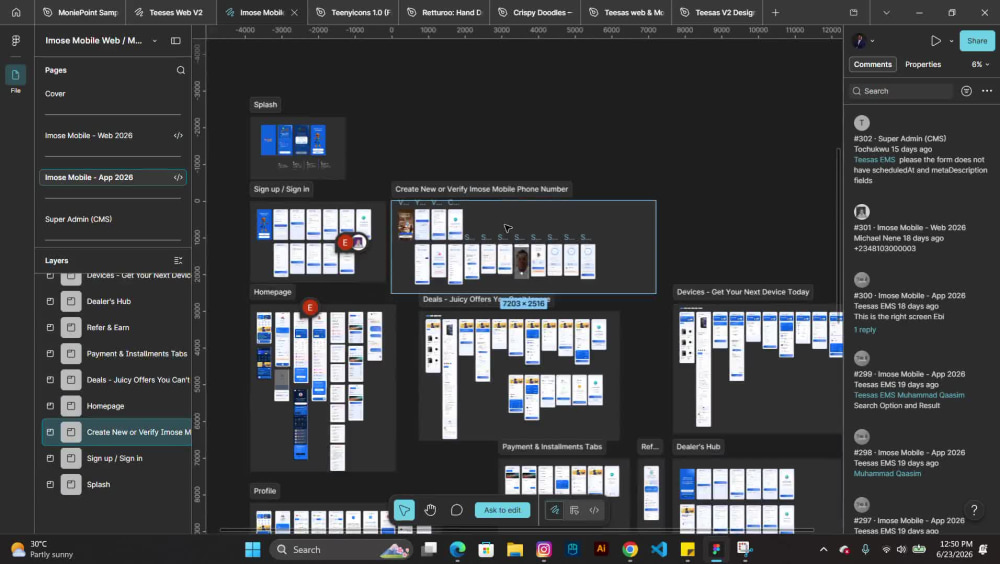Screen dimensions: 1000x564
Task: Toggle expand box for Splash layer
Action: (50, 484)
